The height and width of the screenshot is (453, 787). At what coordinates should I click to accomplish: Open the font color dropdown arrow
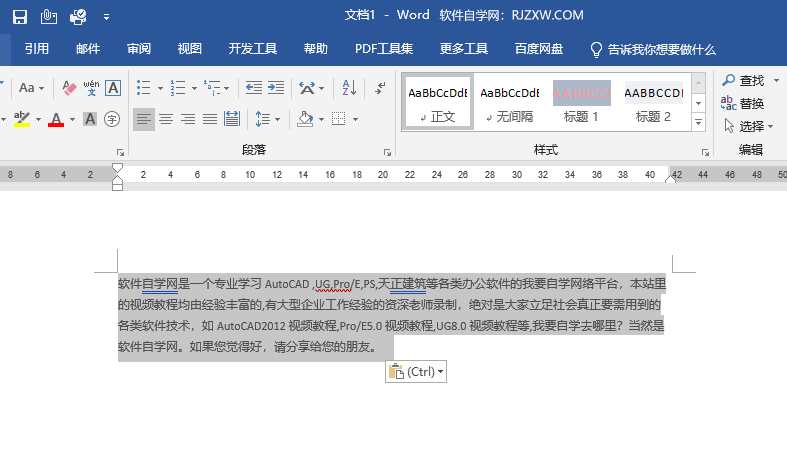[72, 119]
